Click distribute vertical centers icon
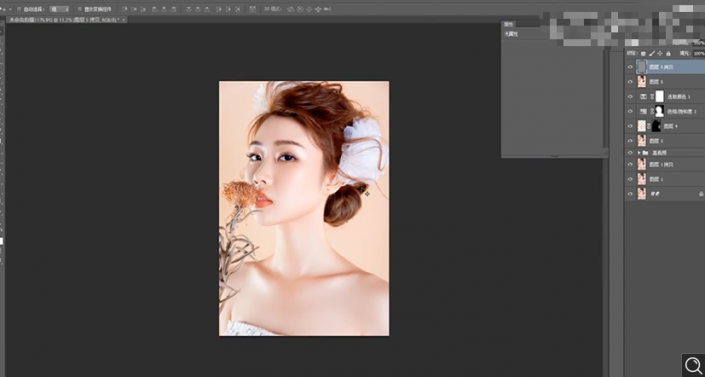Screen dimensions: 705x377 point(198,9)
